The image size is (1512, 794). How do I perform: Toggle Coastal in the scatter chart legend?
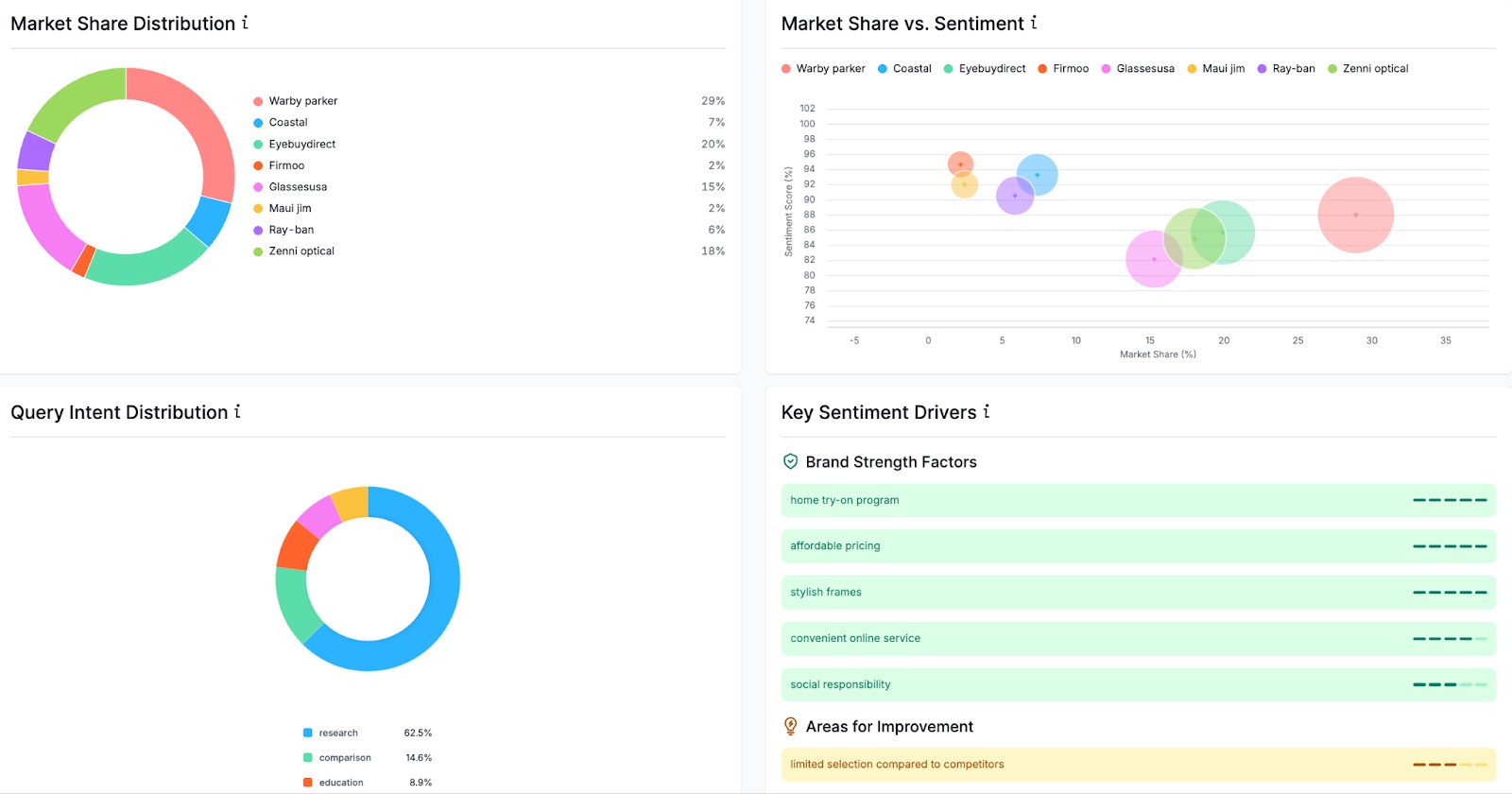tap(904, 68)
